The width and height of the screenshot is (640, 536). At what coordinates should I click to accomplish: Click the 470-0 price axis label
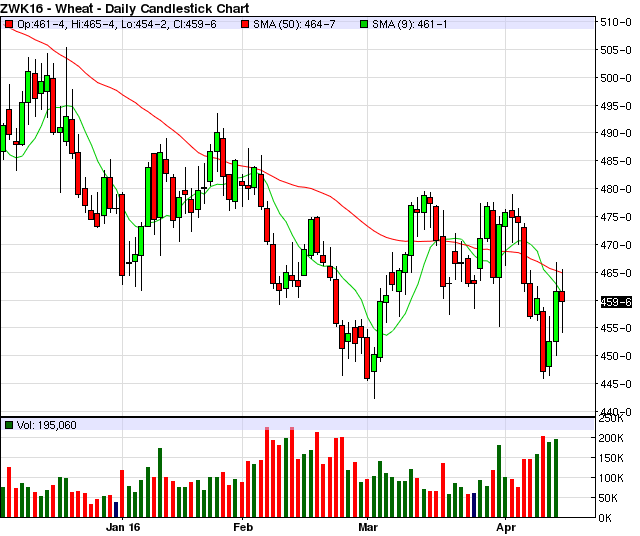point(616,245)
